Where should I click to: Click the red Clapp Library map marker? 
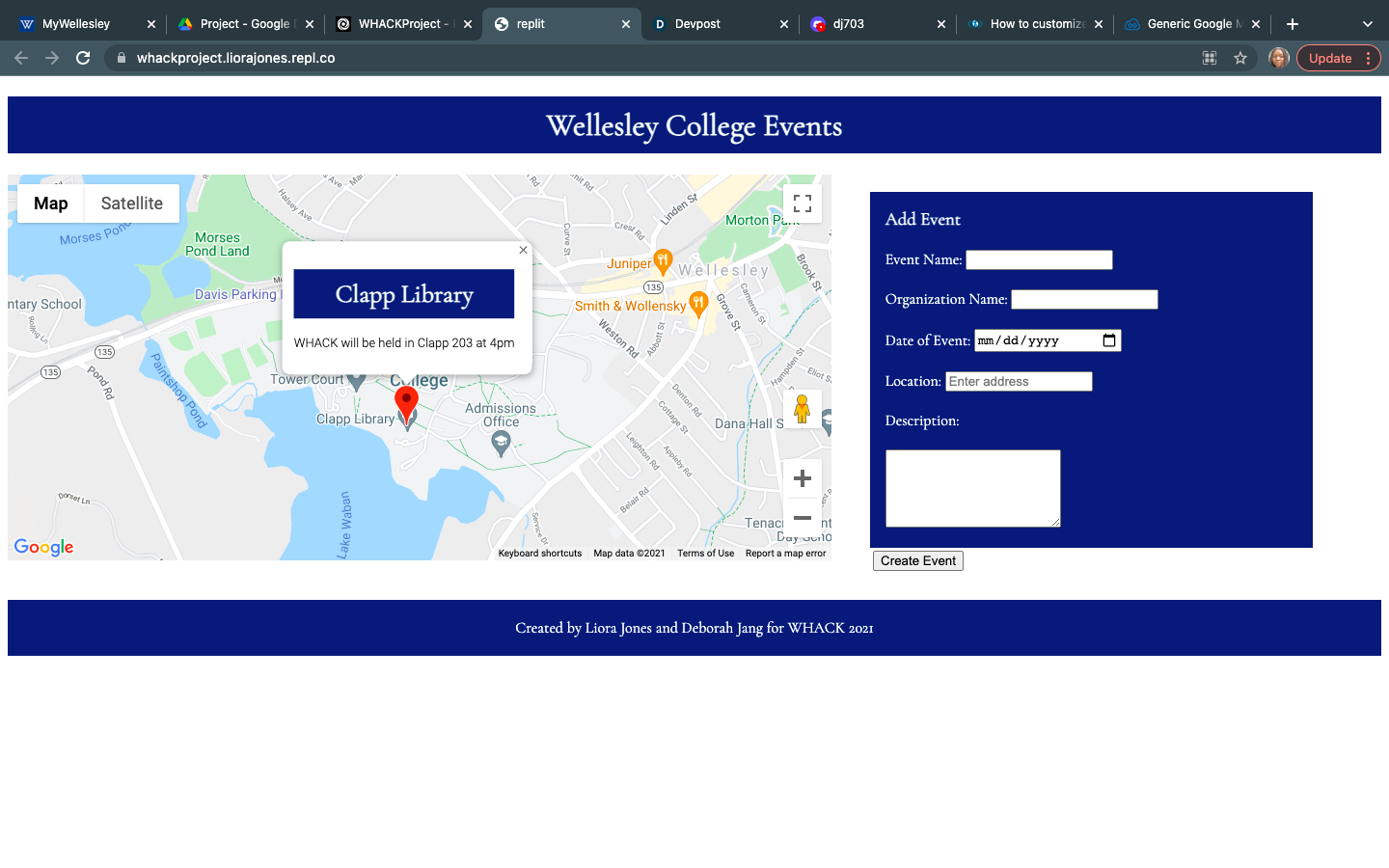click(x=406, y=404)
